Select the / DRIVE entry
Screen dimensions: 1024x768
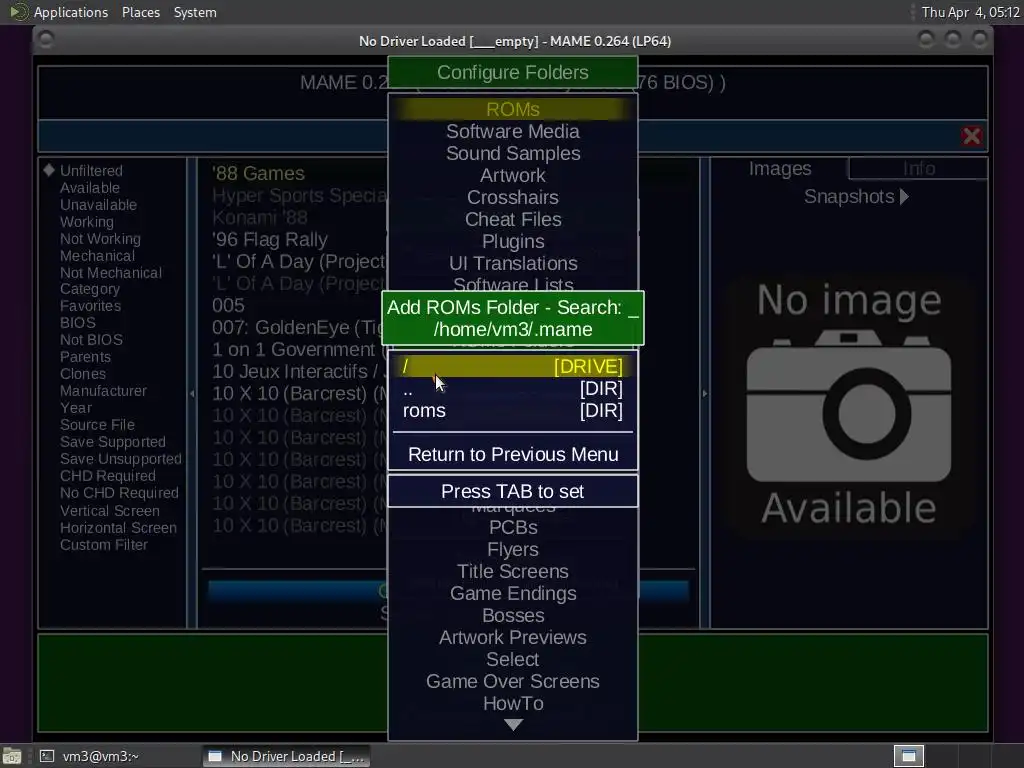[513, 366]
